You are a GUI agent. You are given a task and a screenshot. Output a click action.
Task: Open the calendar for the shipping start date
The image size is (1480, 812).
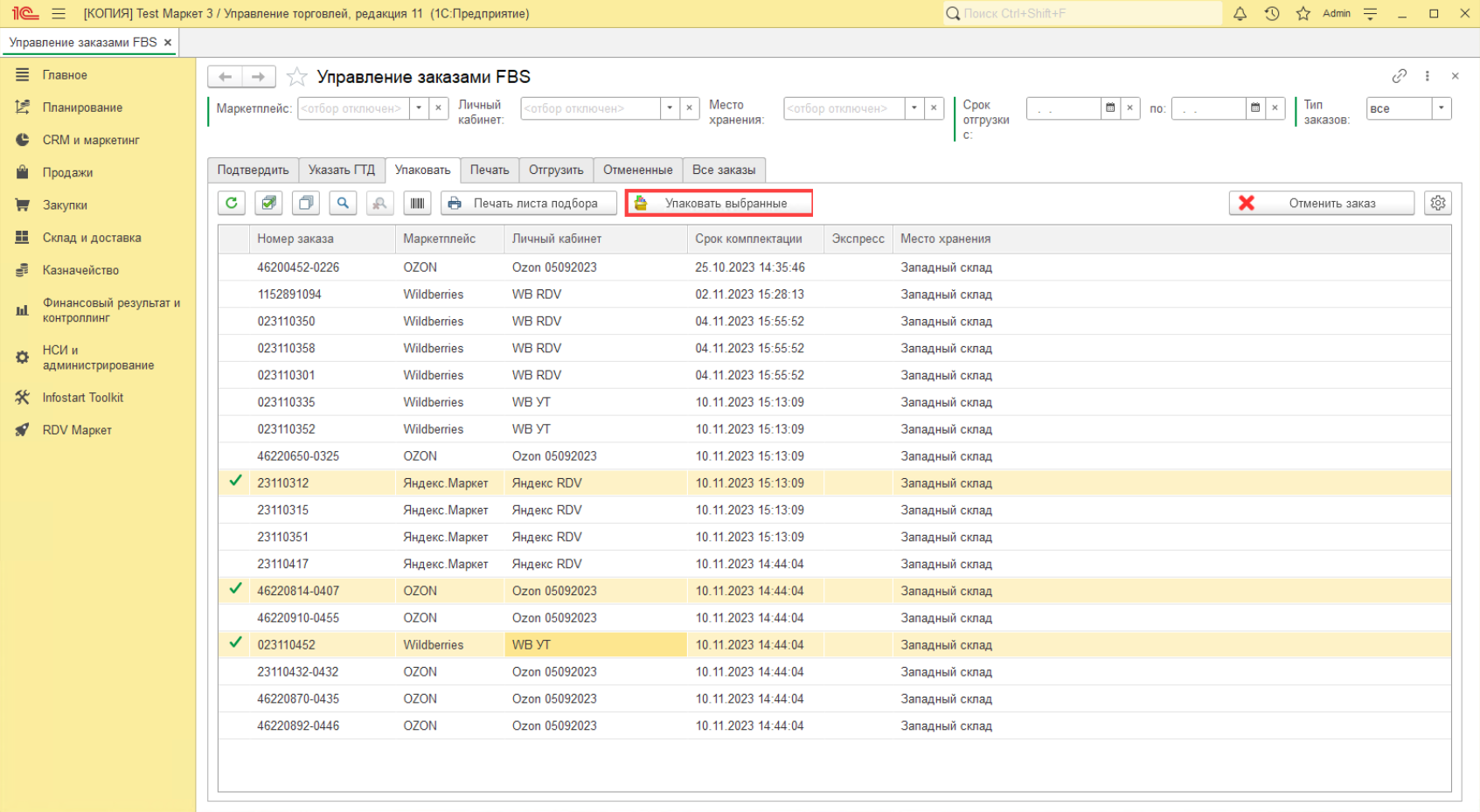coord(1110,108)
